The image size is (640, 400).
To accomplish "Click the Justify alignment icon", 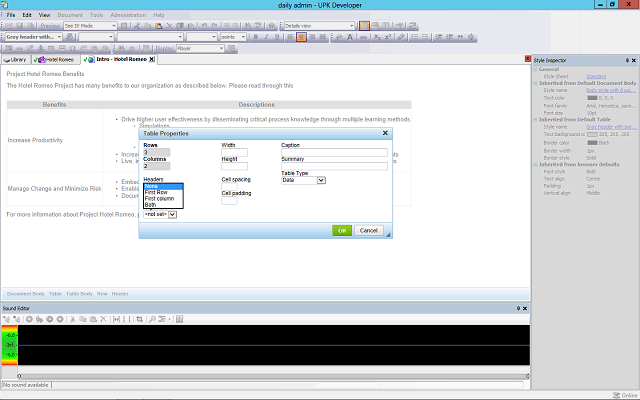I will pos(323,37).
